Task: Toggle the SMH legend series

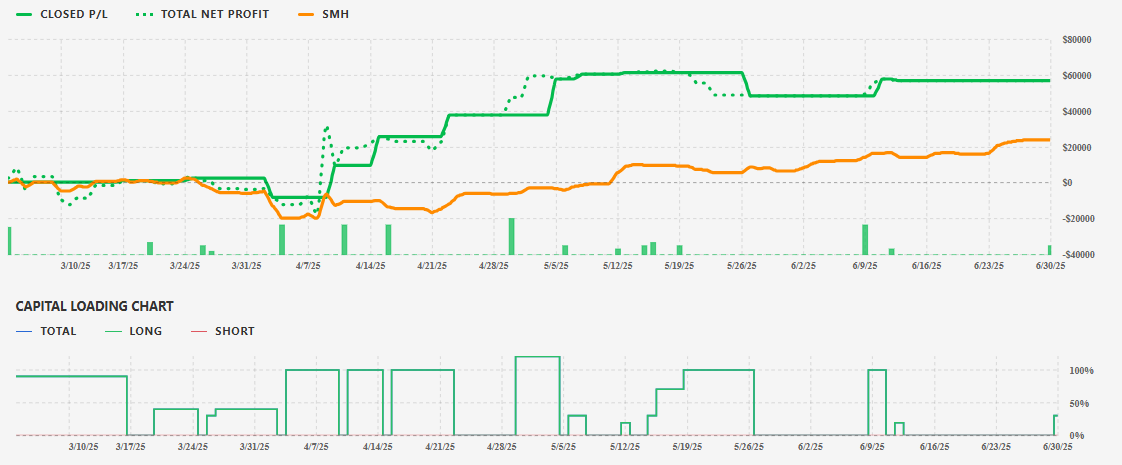Action: 324,14
